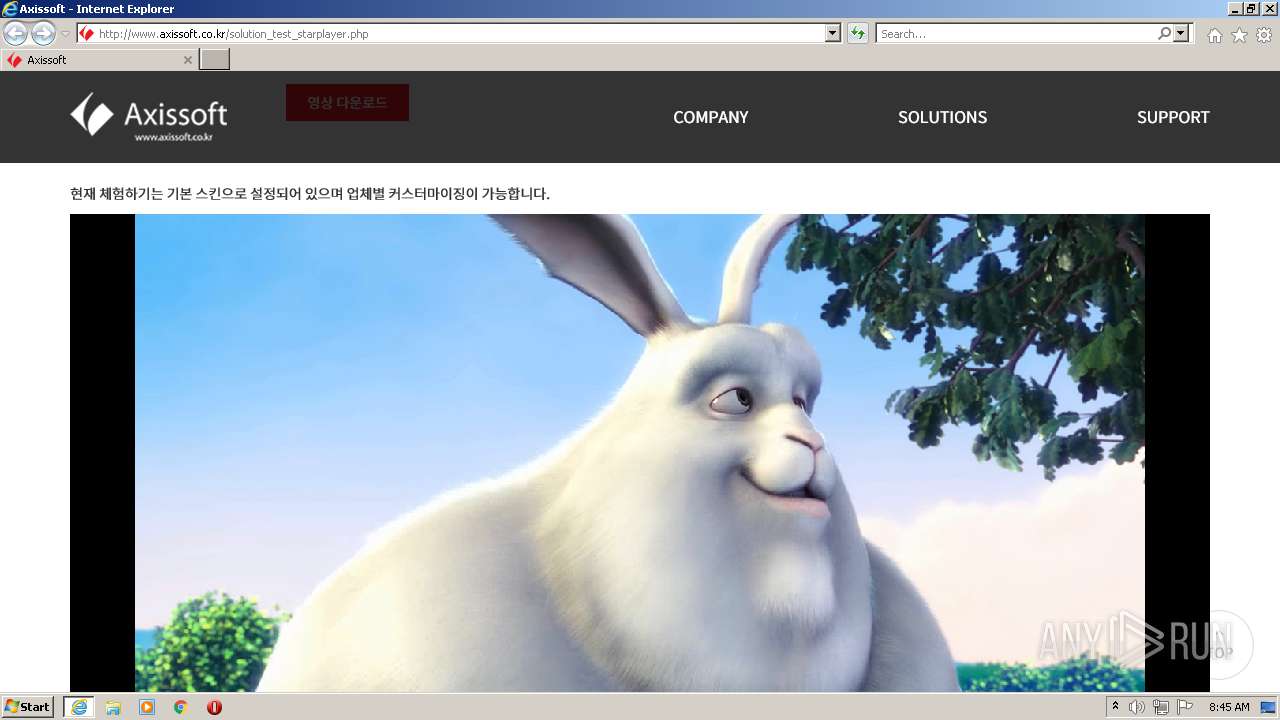The image size is (1280, 720).
Task: Launch the Chrome taskbar icon
Action: pos(180,707)
